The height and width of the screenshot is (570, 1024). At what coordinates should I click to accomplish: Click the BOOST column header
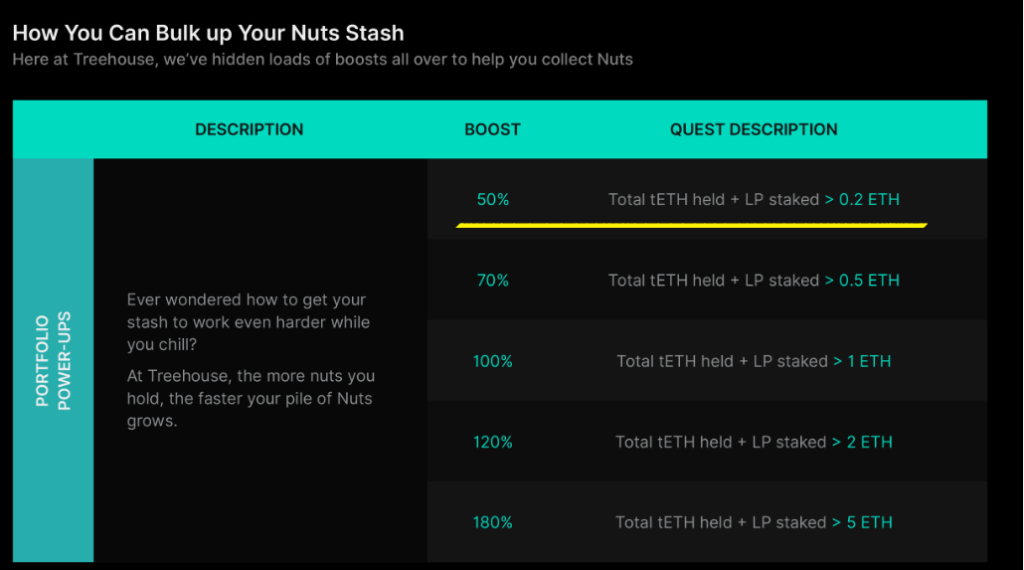[492, 129]
